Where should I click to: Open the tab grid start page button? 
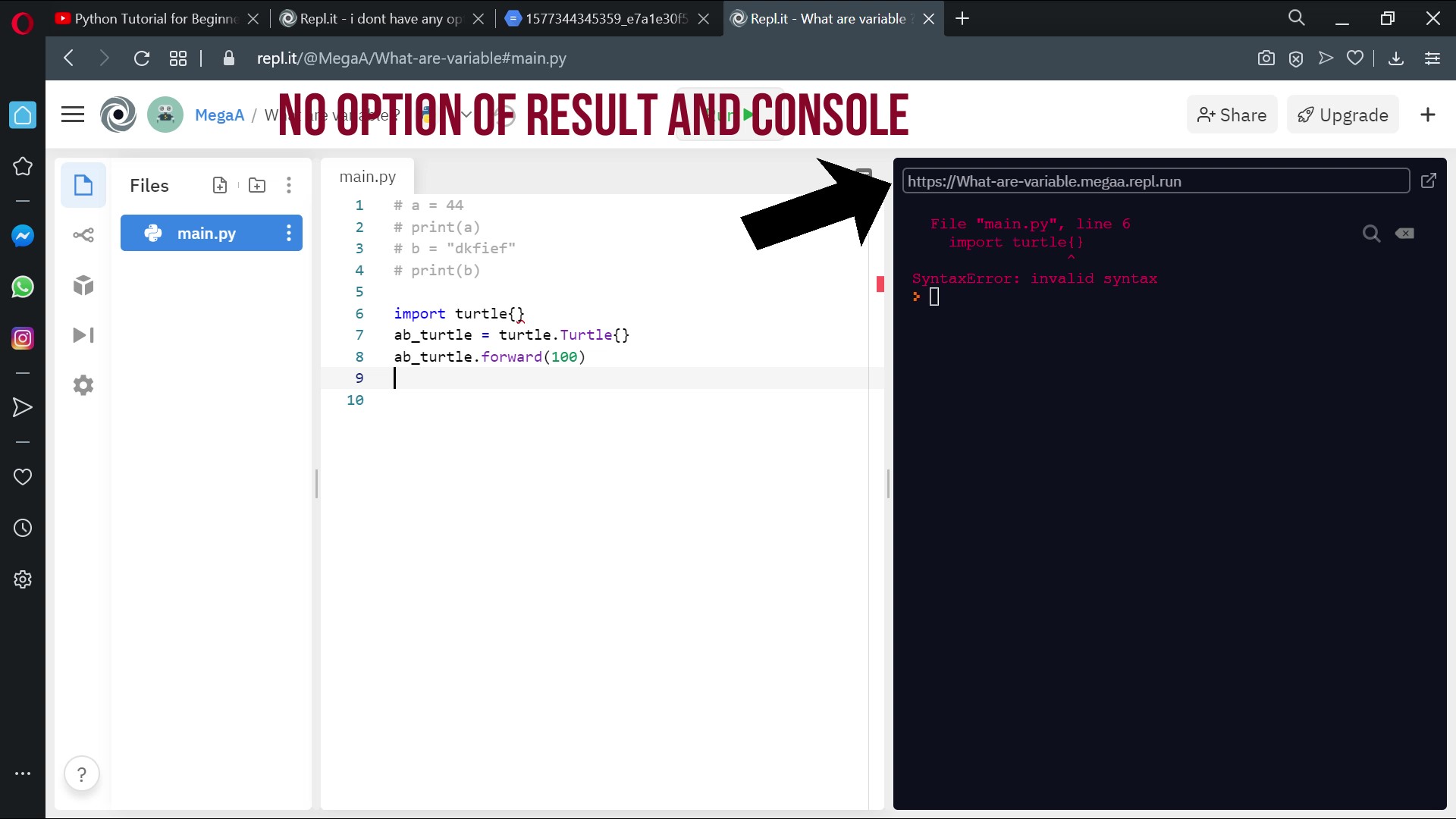tap(178, 58)
